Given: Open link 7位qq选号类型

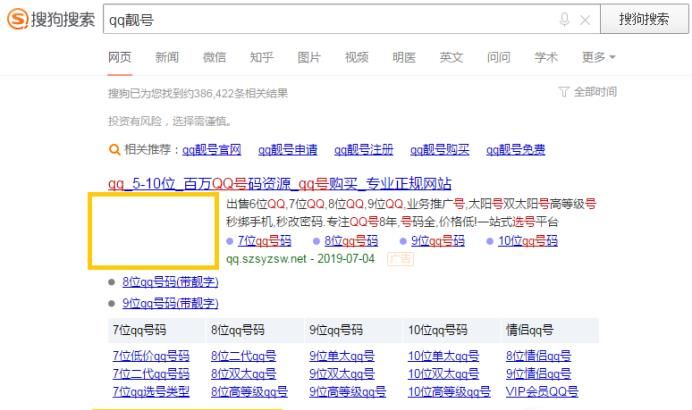Looking at the screenshot, I should click(x=151, y=392).
